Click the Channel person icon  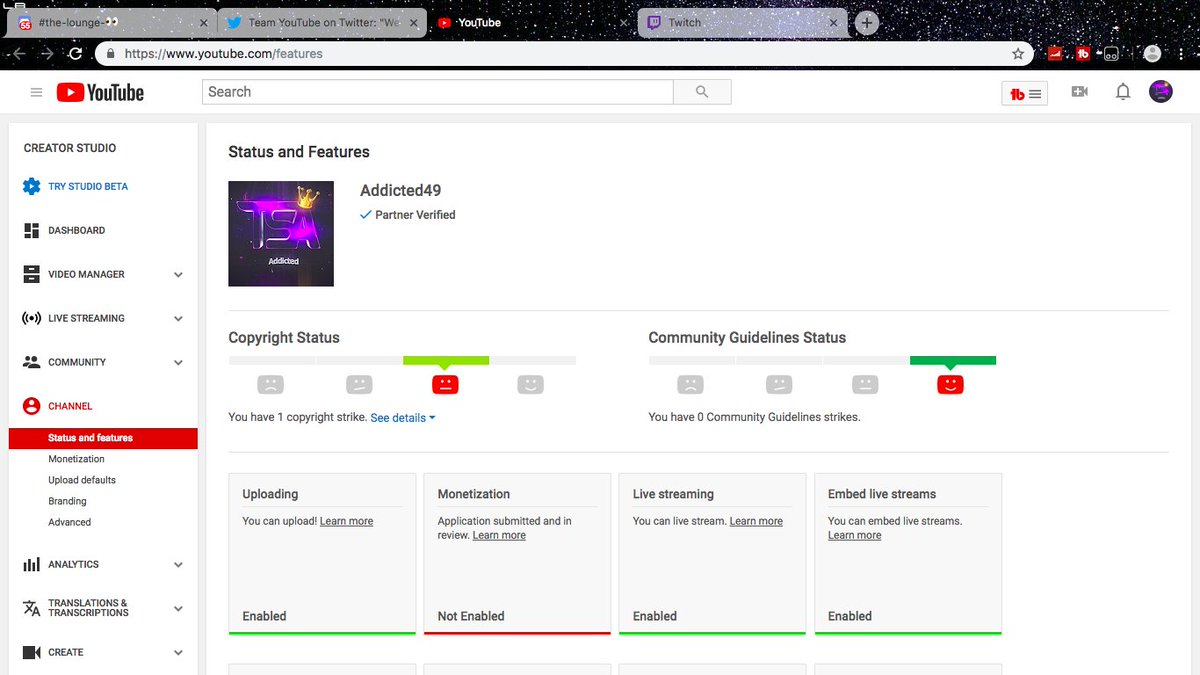[31, 406]
